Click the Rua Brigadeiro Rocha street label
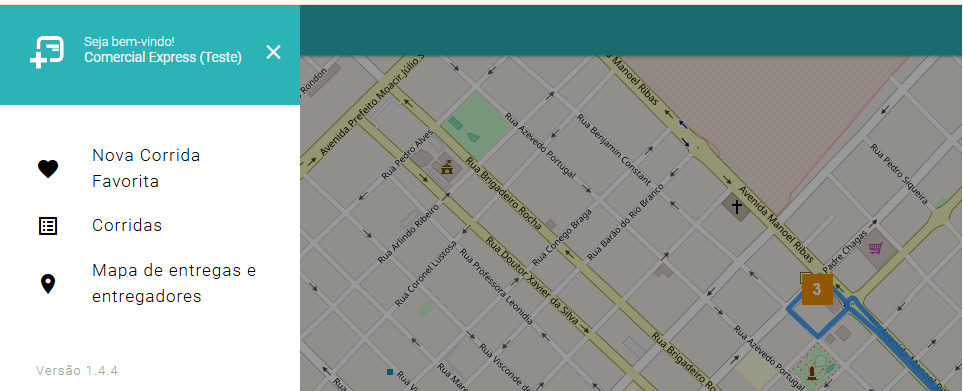Image resolution: width=963 pixels, height=391 pixels. (x=504, y=194)
